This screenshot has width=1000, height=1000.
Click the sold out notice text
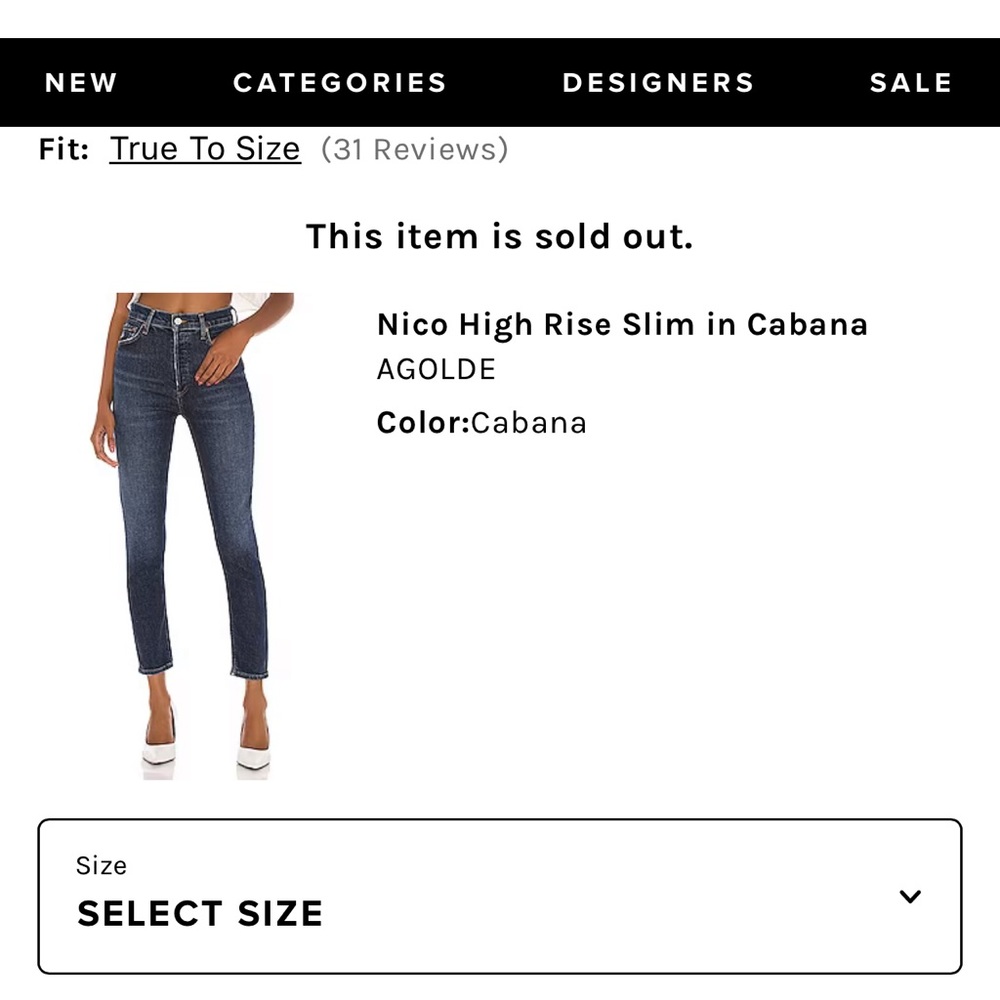(x=500, y=237)
